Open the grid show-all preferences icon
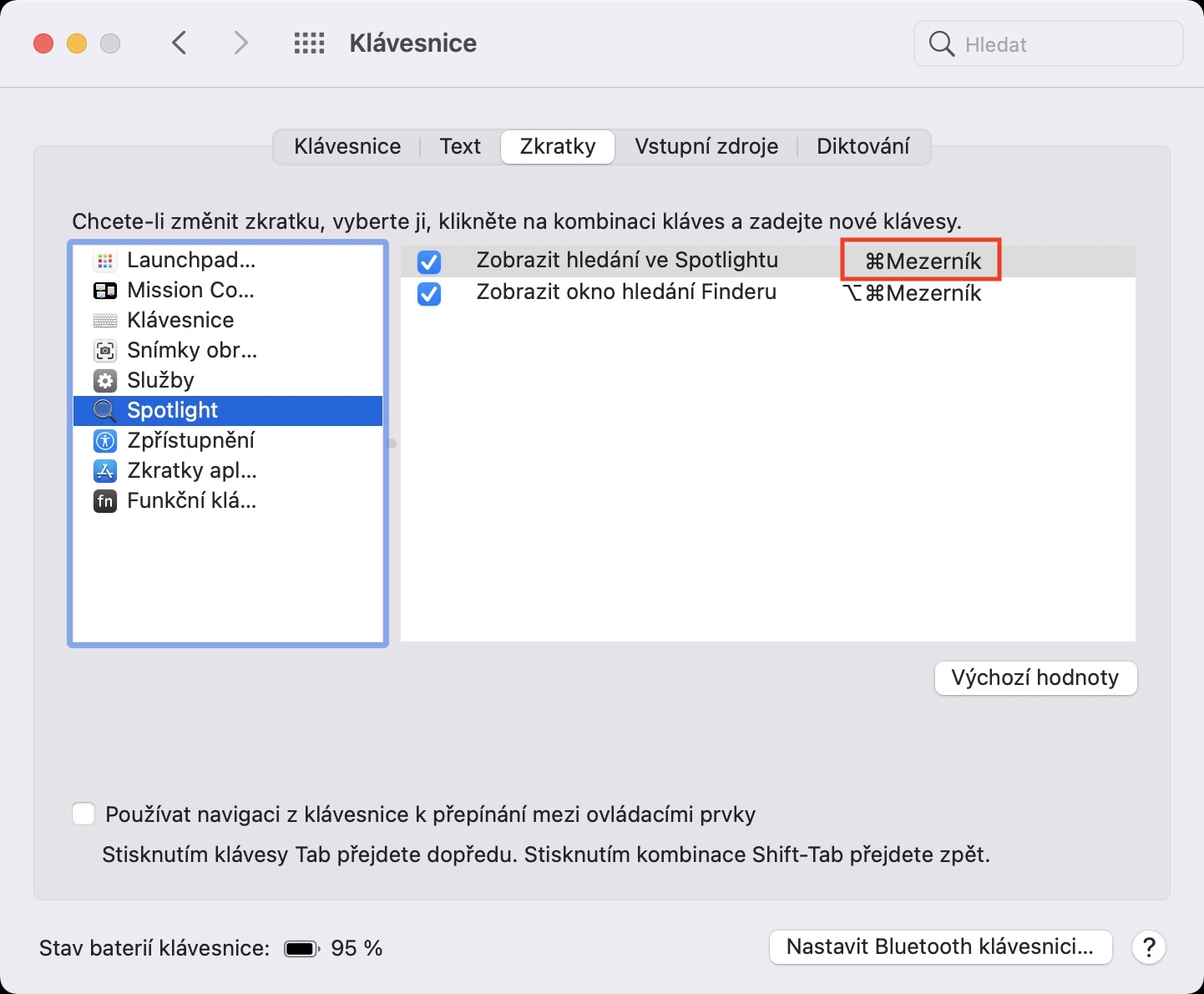This screenshot has height=994, width=1204. tap(309, 43)
